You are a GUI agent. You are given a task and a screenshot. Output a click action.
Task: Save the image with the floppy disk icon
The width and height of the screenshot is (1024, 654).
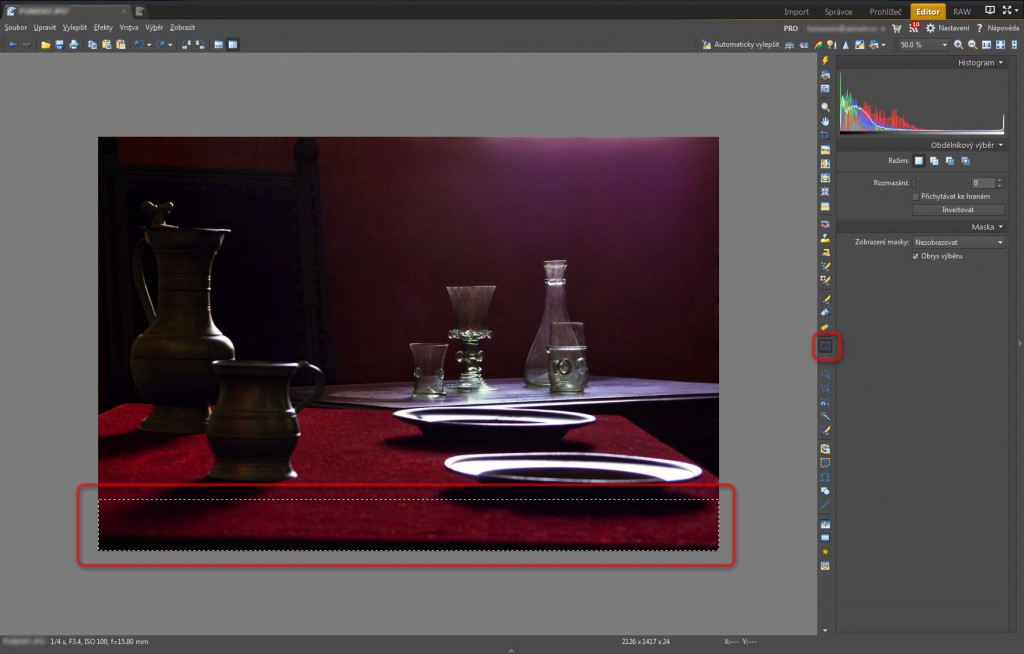pyautogui.click(x=59, y=44)
